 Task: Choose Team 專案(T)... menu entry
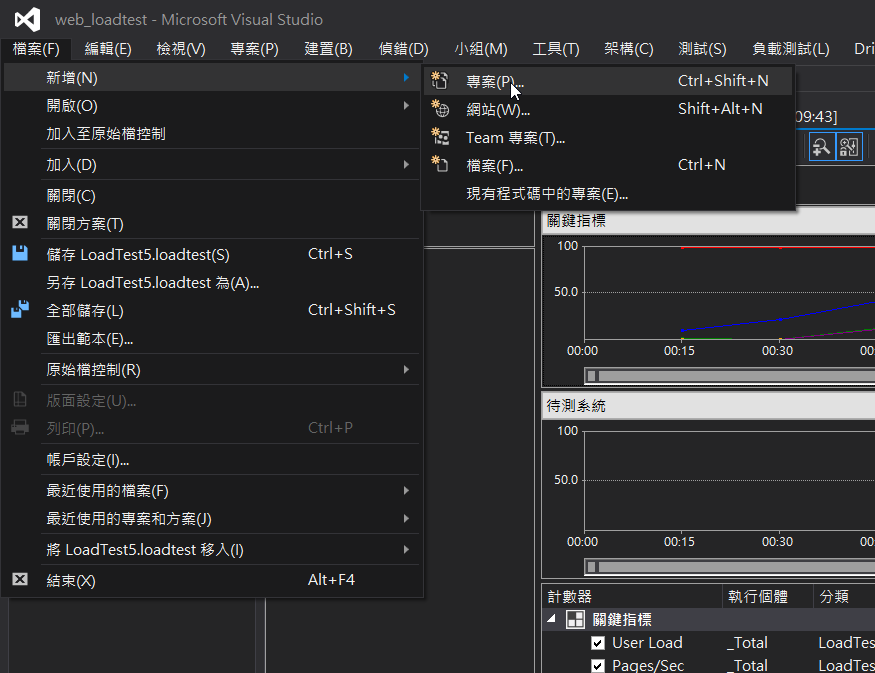(608, 137)
